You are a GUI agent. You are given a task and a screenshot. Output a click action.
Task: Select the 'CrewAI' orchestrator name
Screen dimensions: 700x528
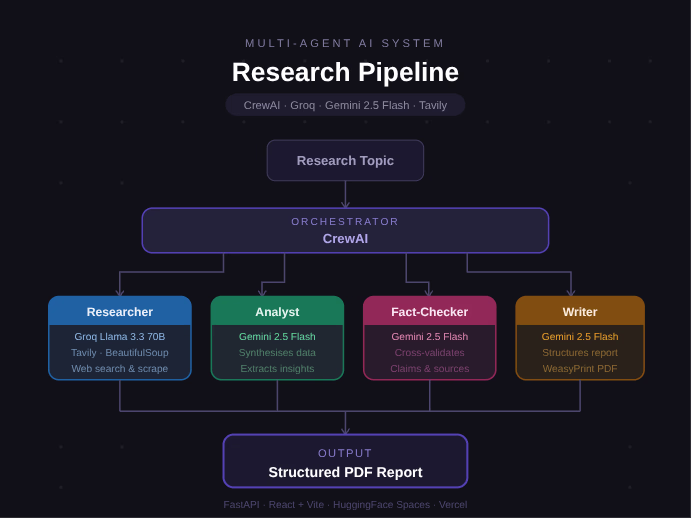345,239
